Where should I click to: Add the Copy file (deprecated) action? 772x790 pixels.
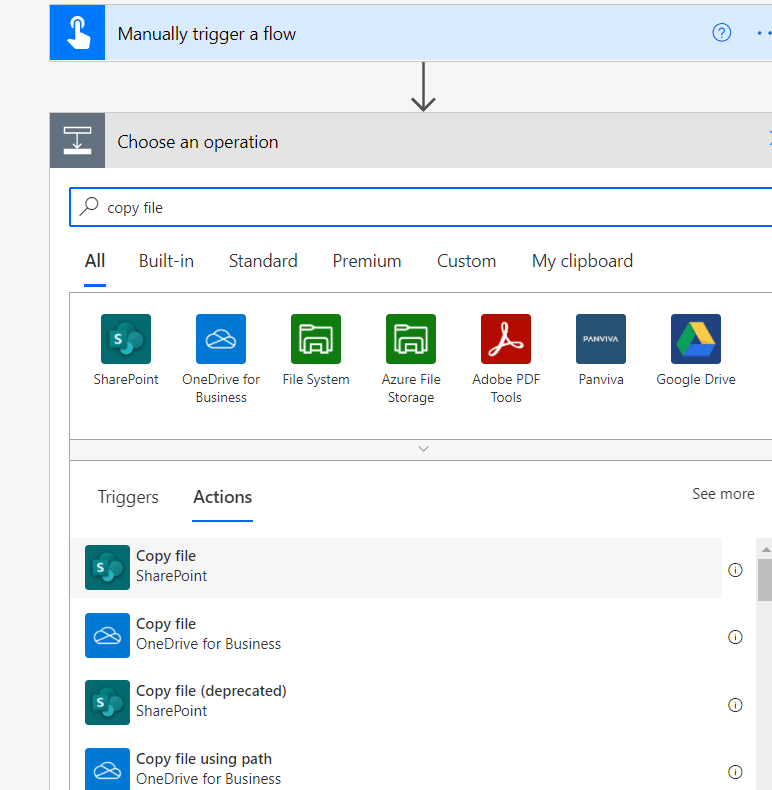(x=397, y=702)
